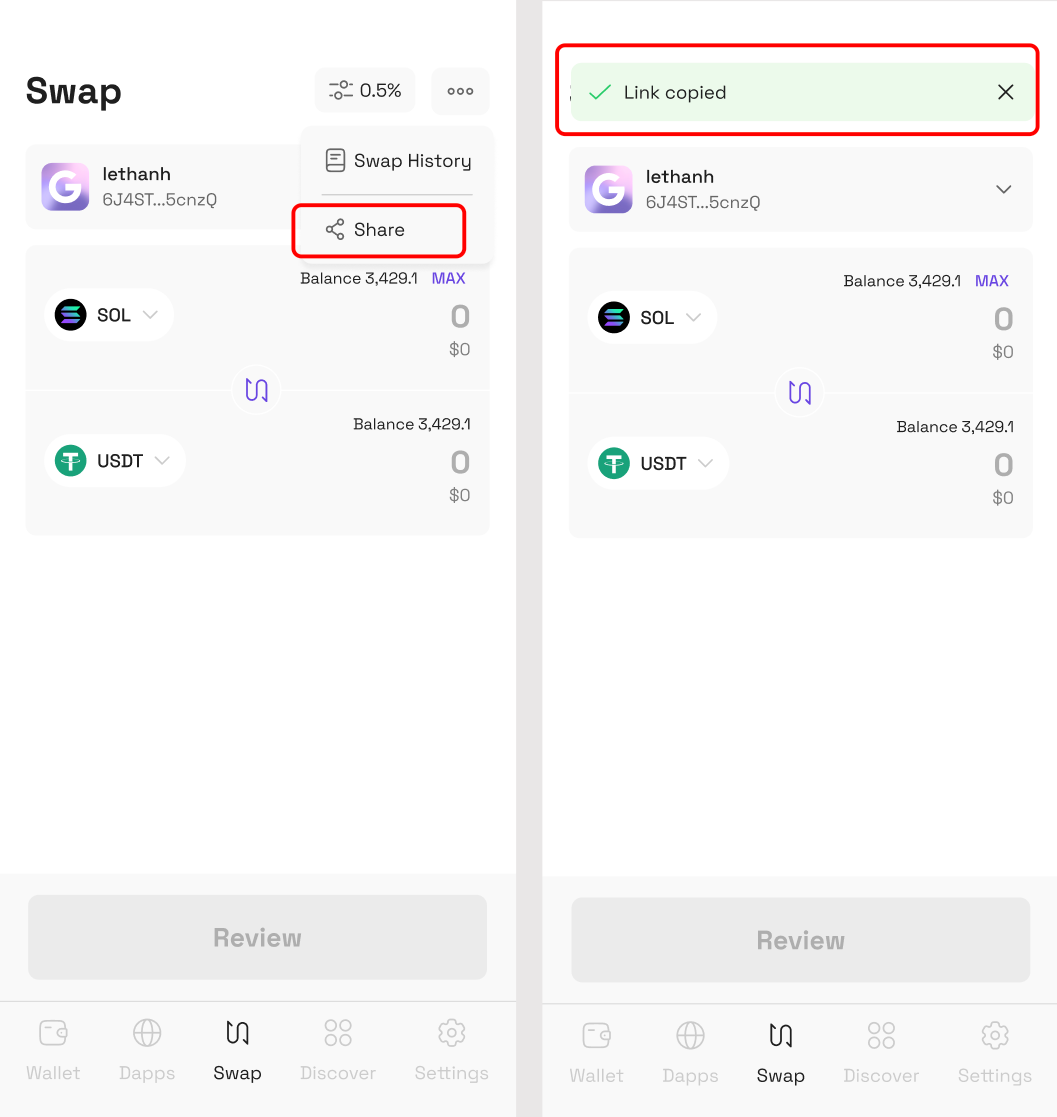This screenshot has height=1117, width=1057.
Task: Open USDT token dropdown in right panel
Action: coord(657,464)
